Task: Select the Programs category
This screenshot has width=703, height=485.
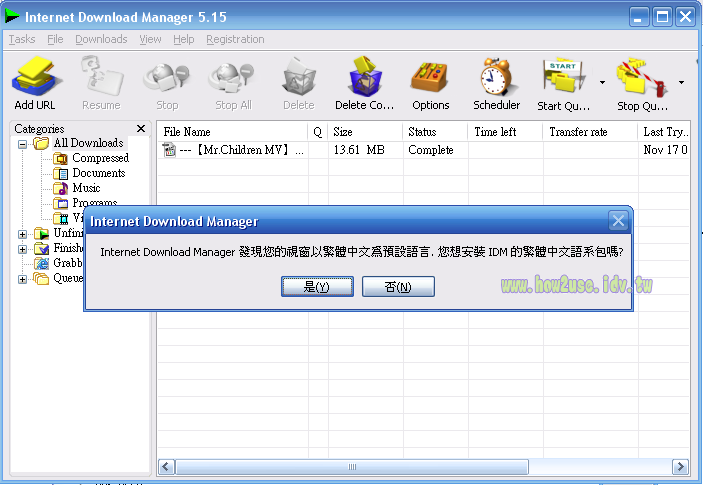Action: [x=95, y=202]
